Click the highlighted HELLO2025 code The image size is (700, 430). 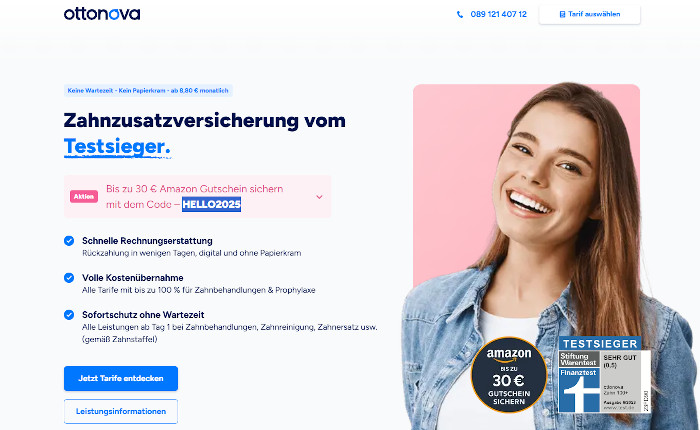(211, 205)
